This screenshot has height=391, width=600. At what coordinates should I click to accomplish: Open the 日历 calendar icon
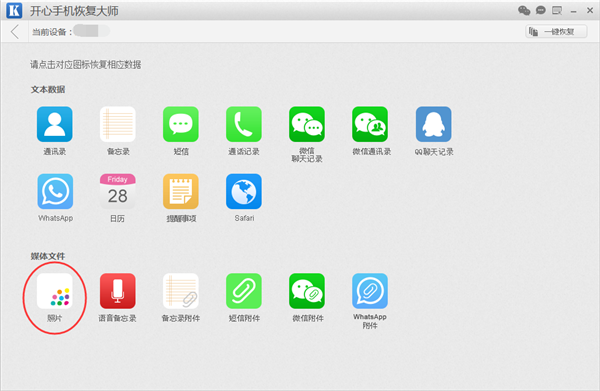pos(117,191)
